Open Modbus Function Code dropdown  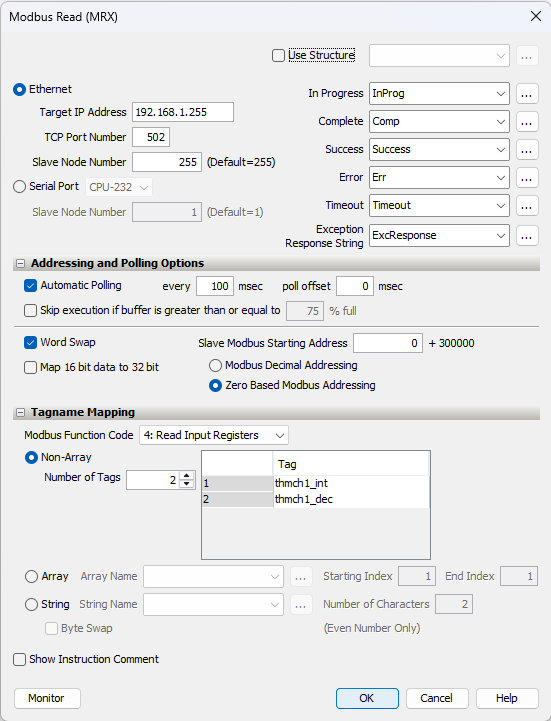click(214, 435)
